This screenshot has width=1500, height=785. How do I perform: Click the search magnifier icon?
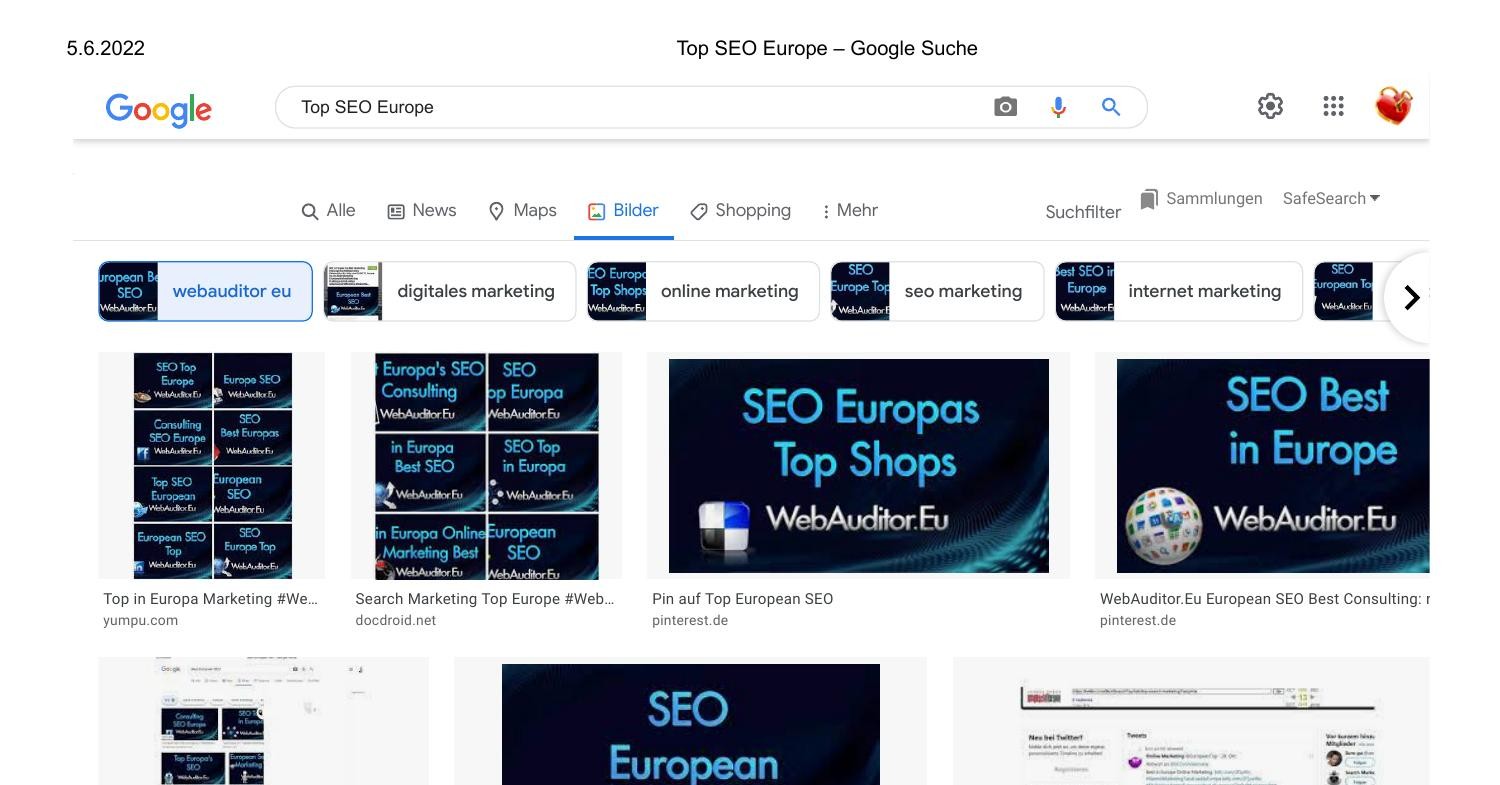pos(1111,106)
